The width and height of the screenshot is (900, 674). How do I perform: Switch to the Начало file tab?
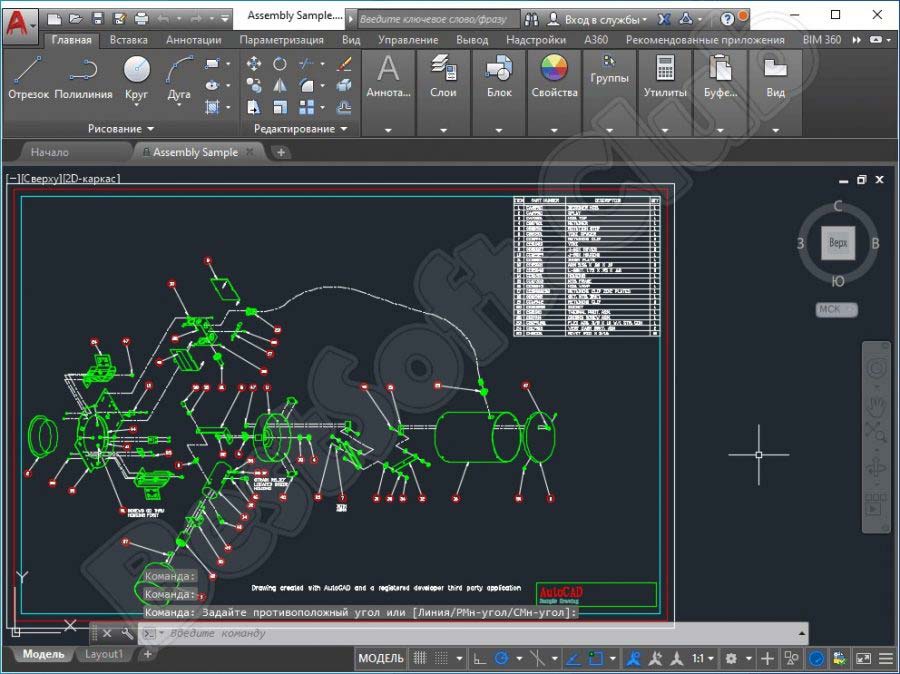(50, 152)
